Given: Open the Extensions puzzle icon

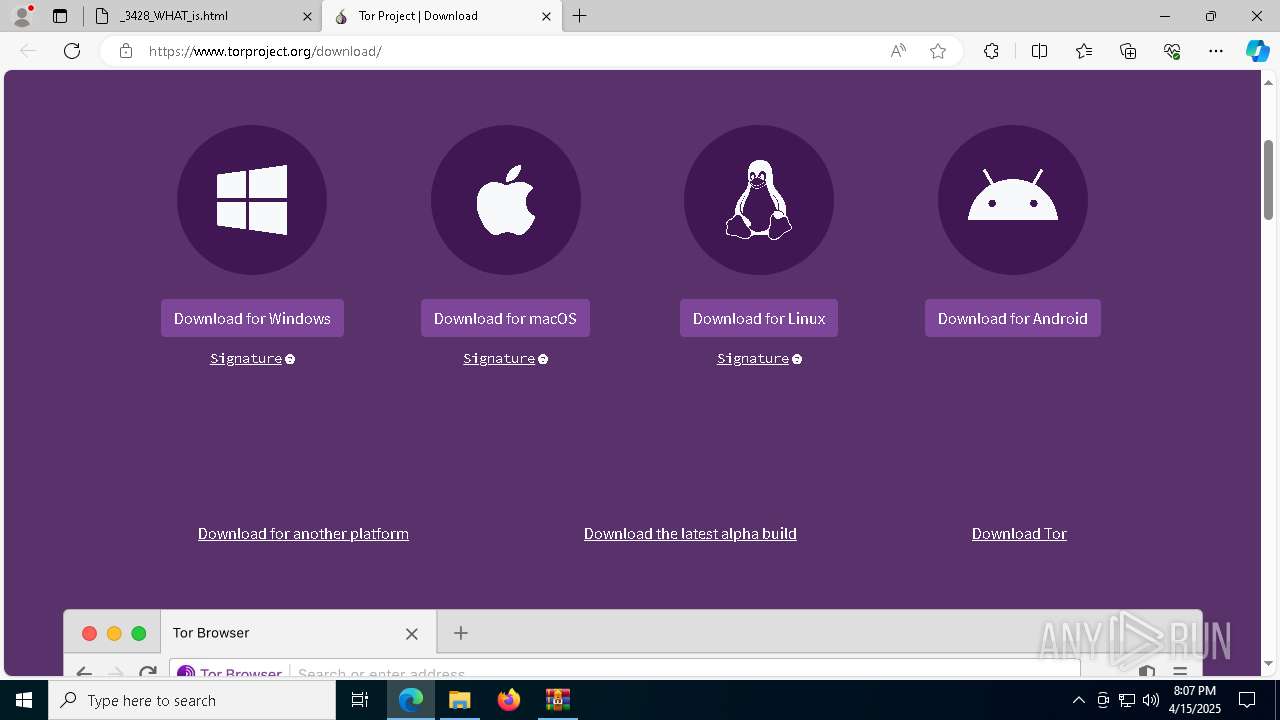Looking at the screenshot, I should point(991,51).
